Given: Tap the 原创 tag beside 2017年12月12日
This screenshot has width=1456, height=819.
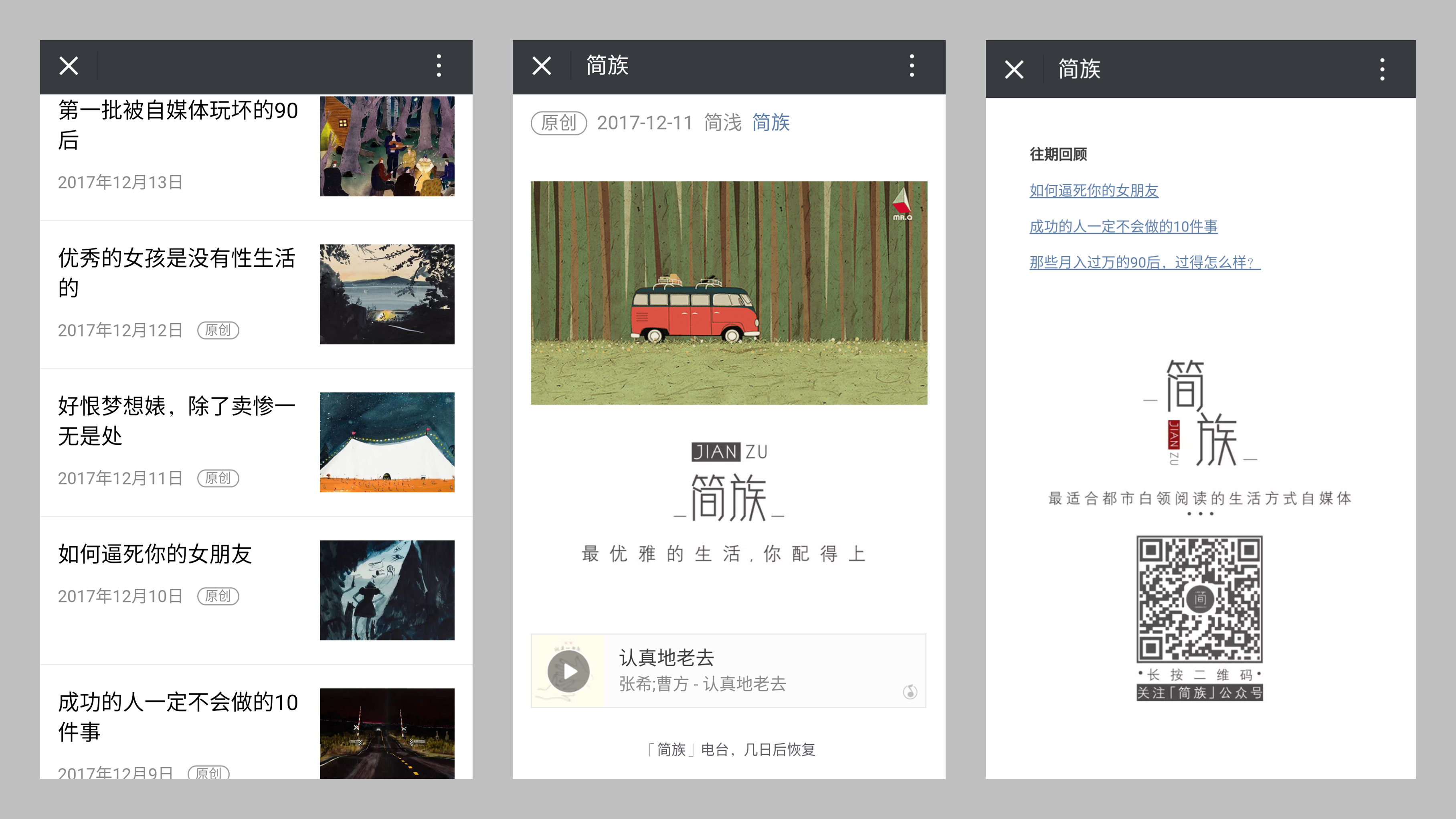Looking at the screenshot, I should click(218, 330).
